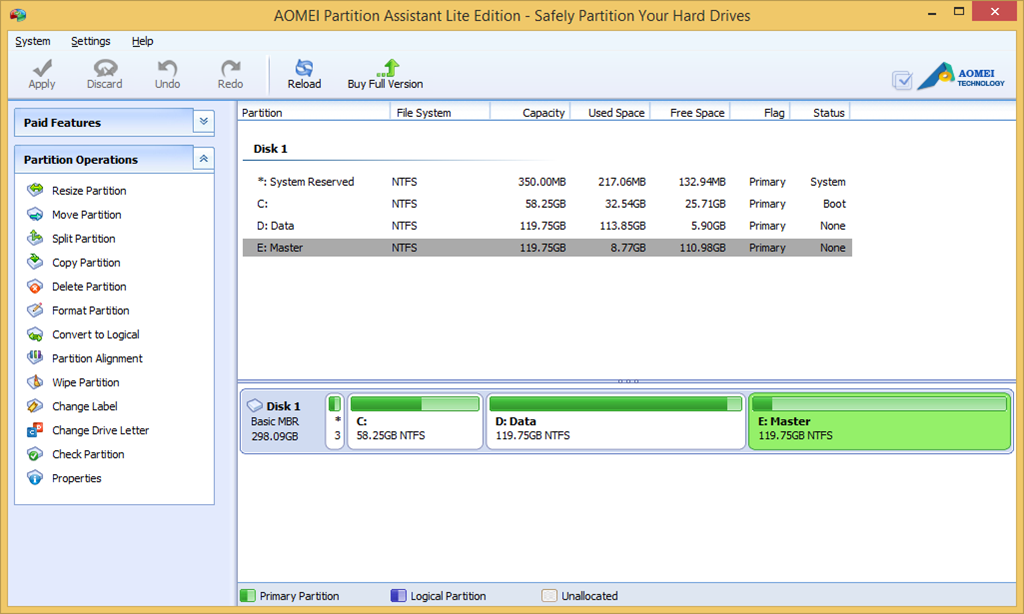Image resolution: width=1024 pixels, height=614 pixels.
Task: Sort by the Free Space column header
Action: [x=691, y=112]
